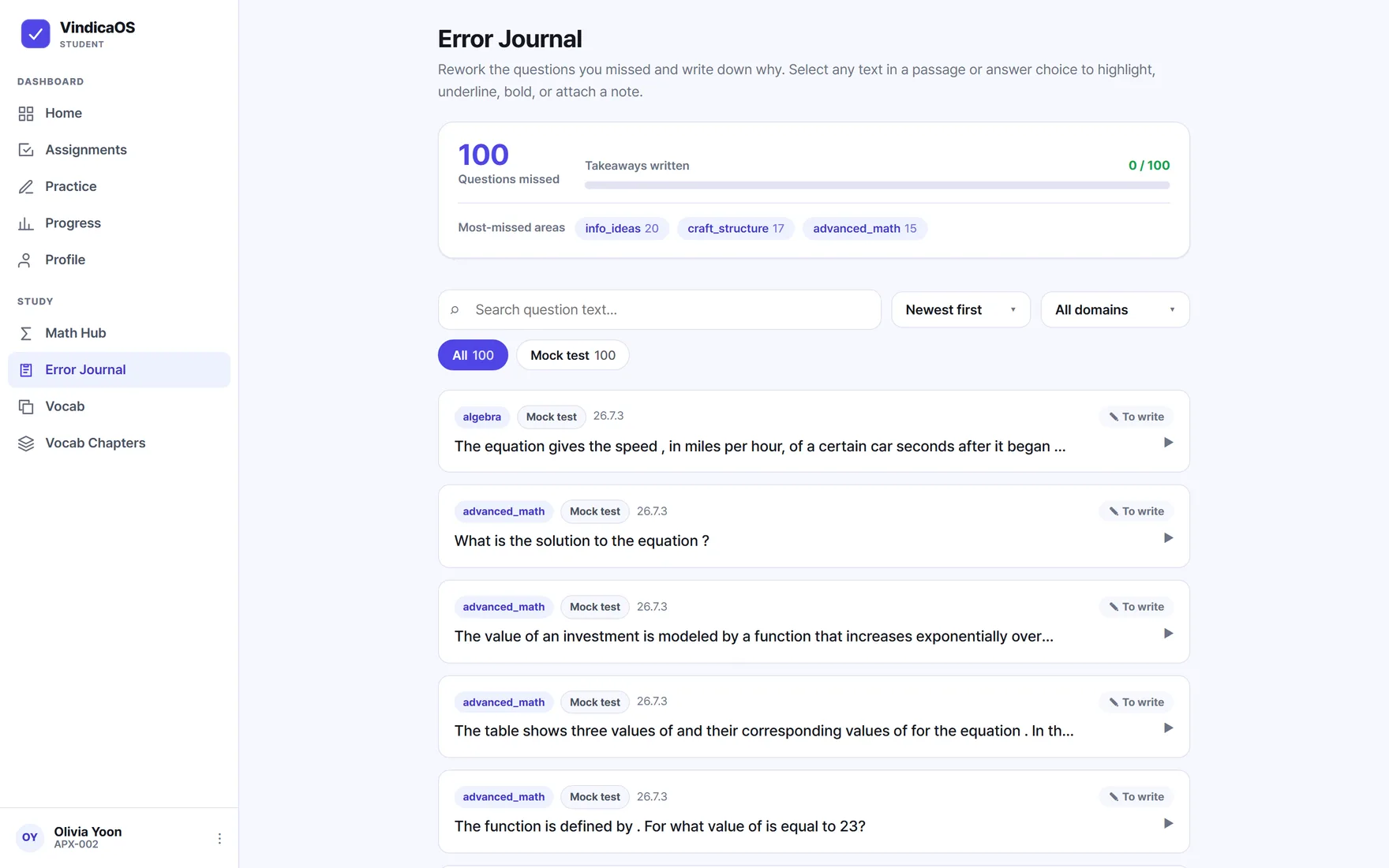This screenshot has width=1389, height=868.
Task: Click the Takeaways written progress bar
Action: [x=877, y=185]
